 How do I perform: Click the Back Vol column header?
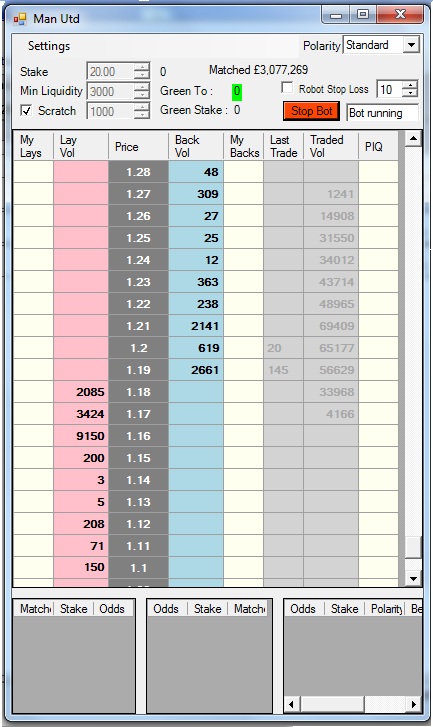[196, 146]
